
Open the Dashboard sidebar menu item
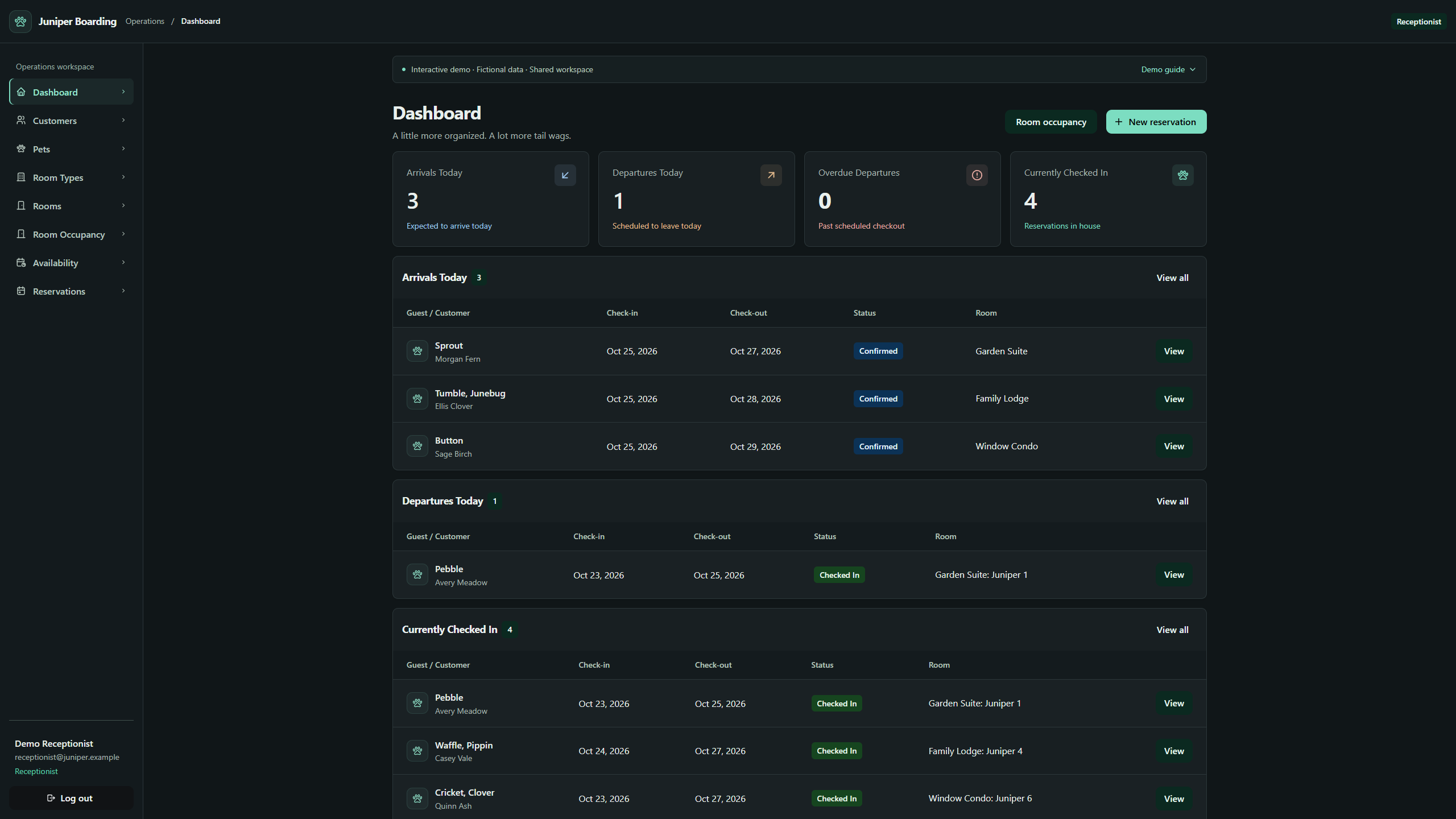(x=71, y=92)
